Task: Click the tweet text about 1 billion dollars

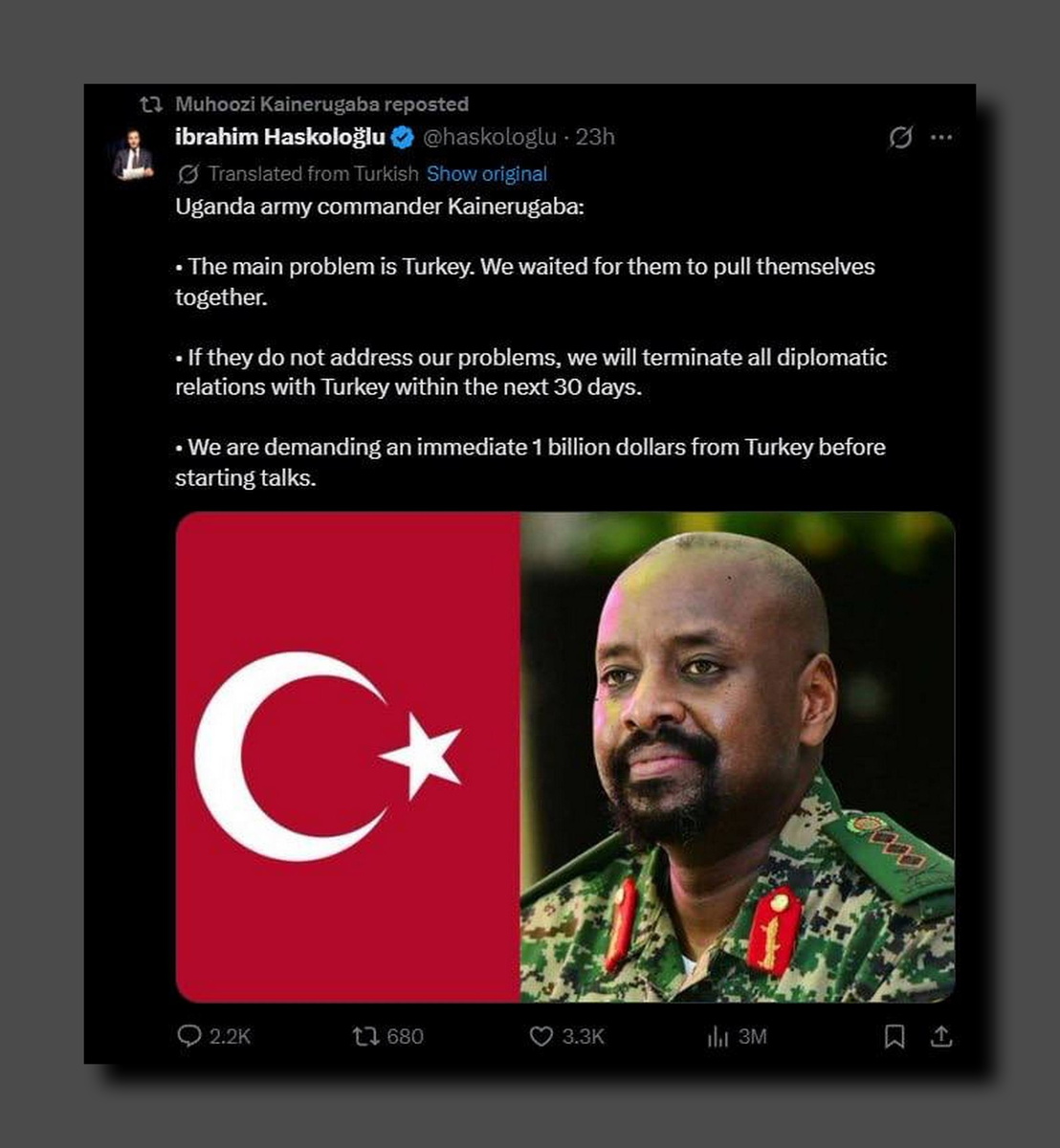Action: [x=530, y=462]
